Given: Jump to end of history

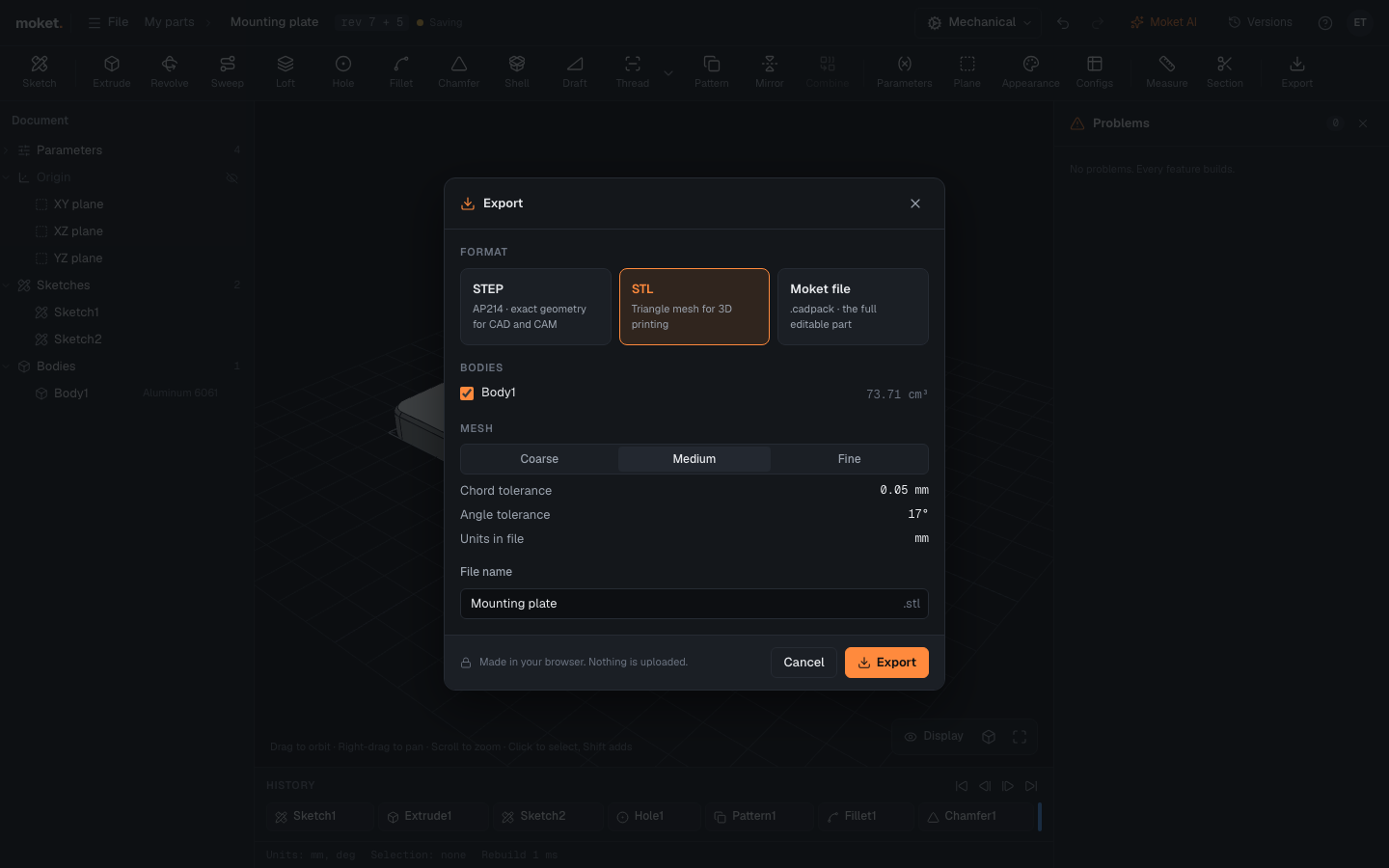Looking at the screenshot, I should [x=1031, y=786].
